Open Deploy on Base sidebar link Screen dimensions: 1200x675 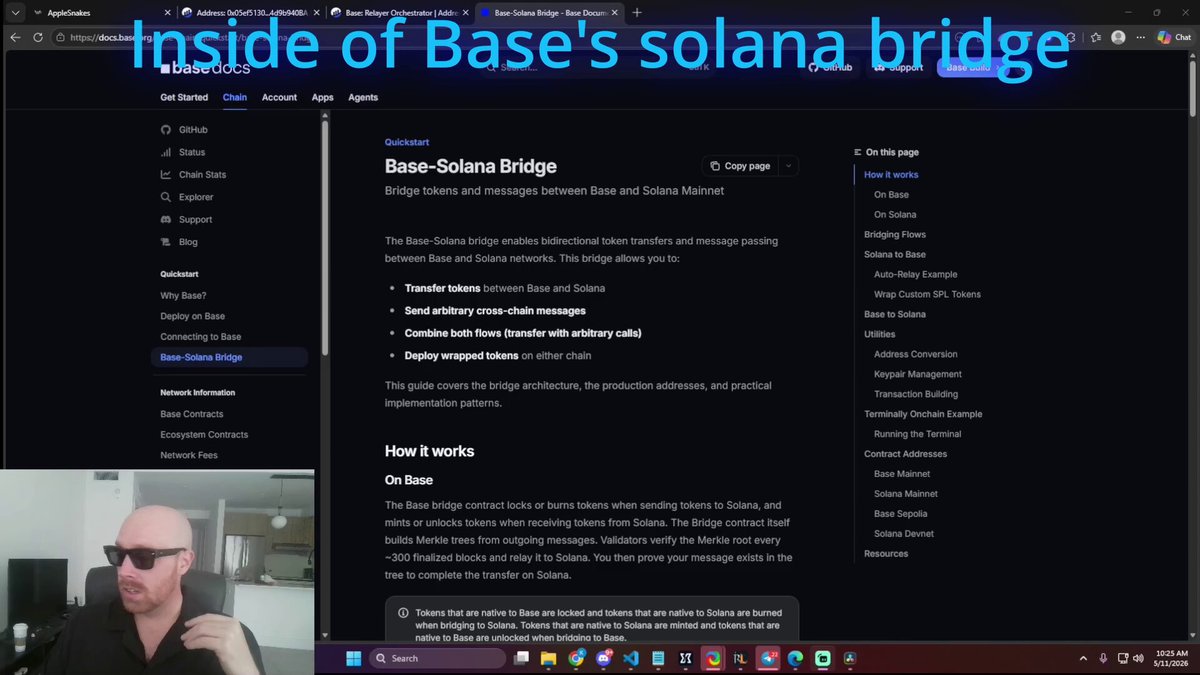tap(192, 316)
